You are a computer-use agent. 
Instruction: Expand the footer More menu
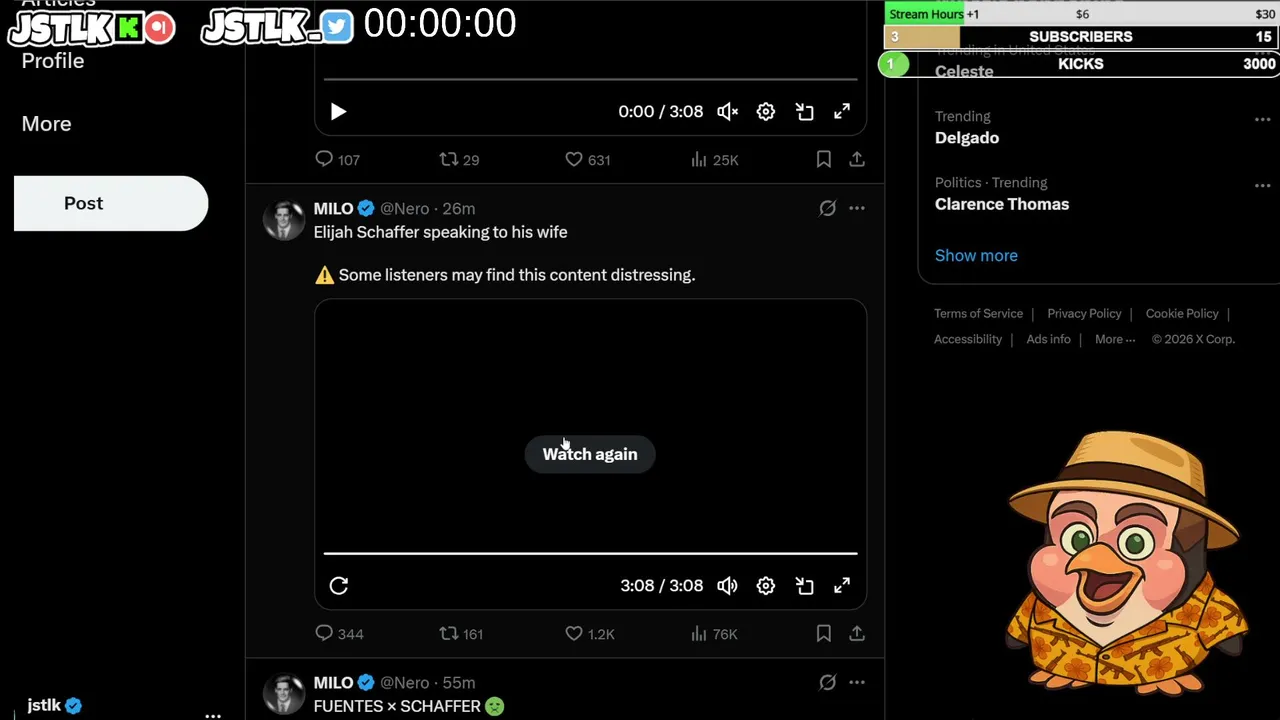click(1115, 339)
